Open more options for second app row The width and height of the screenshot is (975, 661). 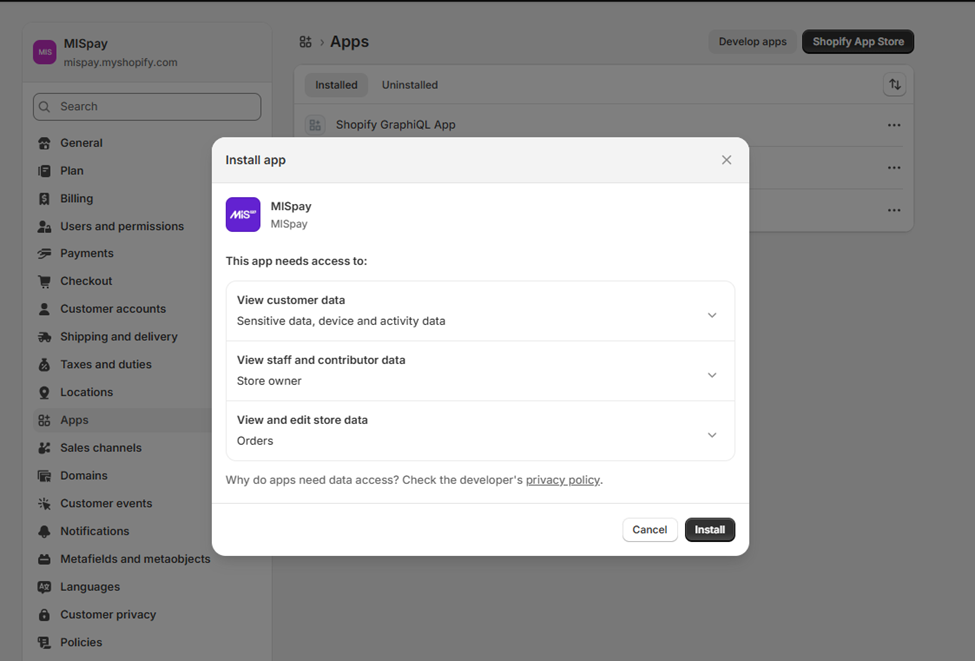point(894,167)
